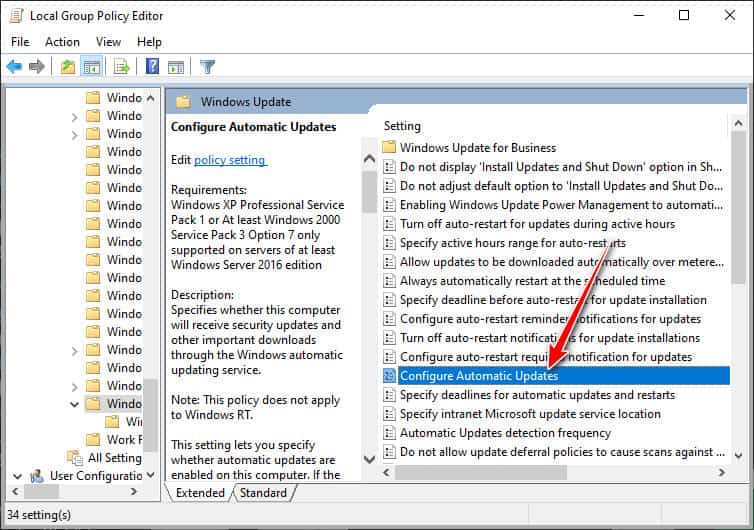
Task: Click description pane scroll down arrow
Action: pos(369,459)
